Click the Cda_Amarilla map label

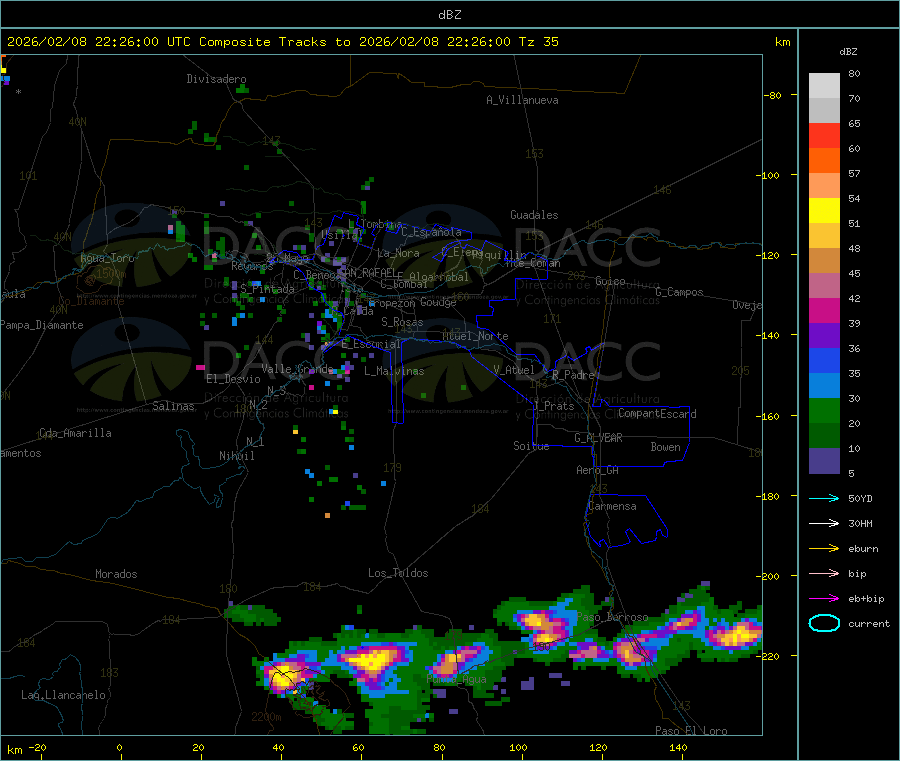(75, 433)
